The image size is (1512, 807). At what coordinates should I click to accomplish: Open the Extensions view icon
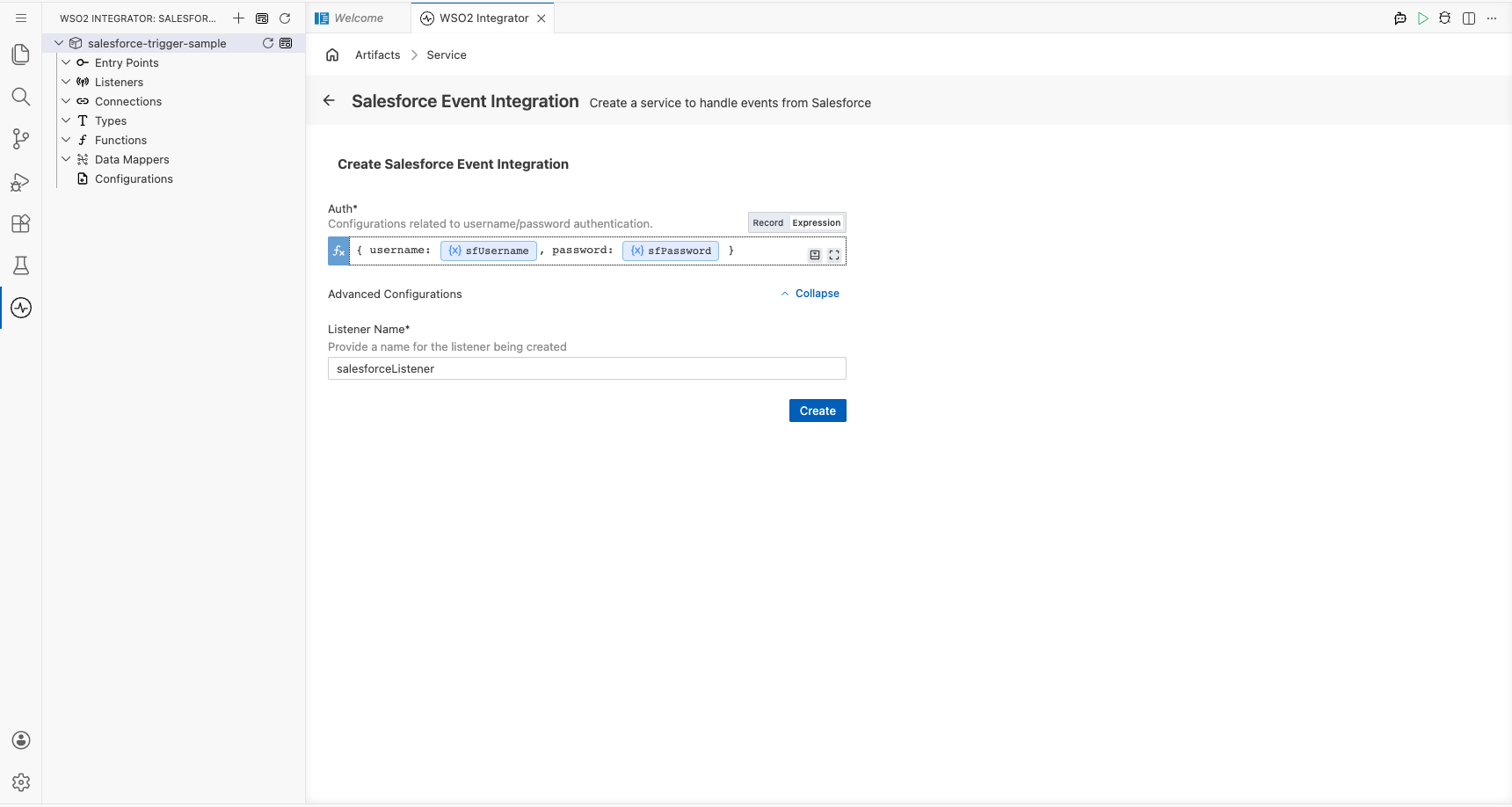tap(21, 223)
